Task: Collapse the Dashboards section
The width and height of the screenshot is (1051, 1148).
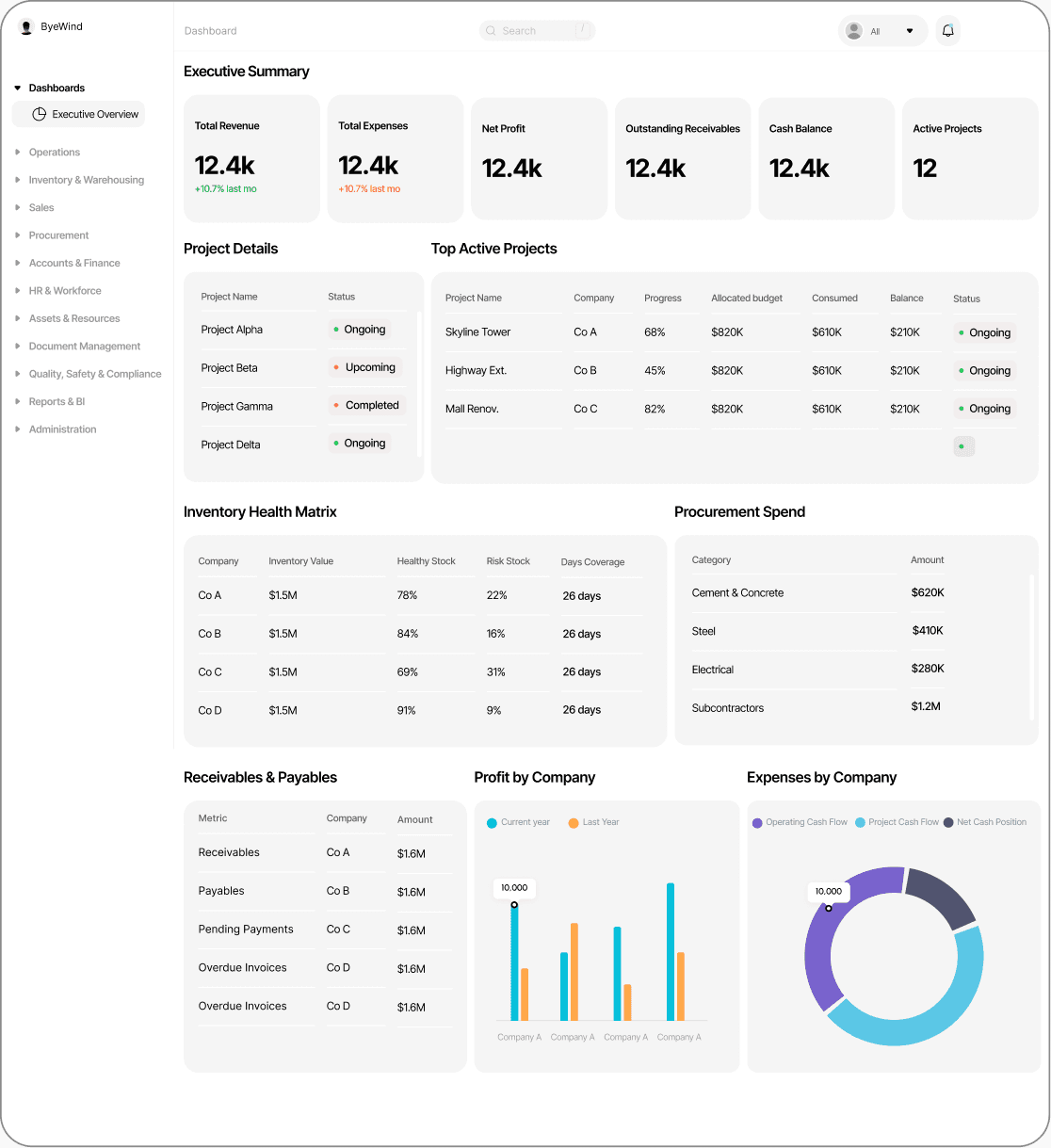Action: 18,88
